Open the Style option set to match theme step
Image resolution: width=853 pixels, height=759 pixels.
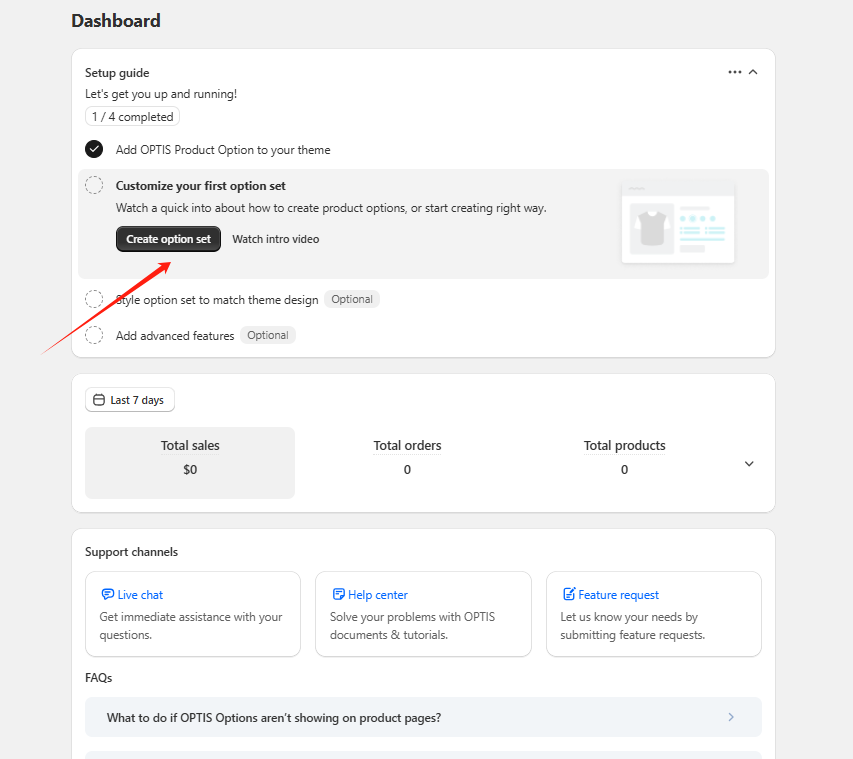pyautogui.click(x=217, y=299)
